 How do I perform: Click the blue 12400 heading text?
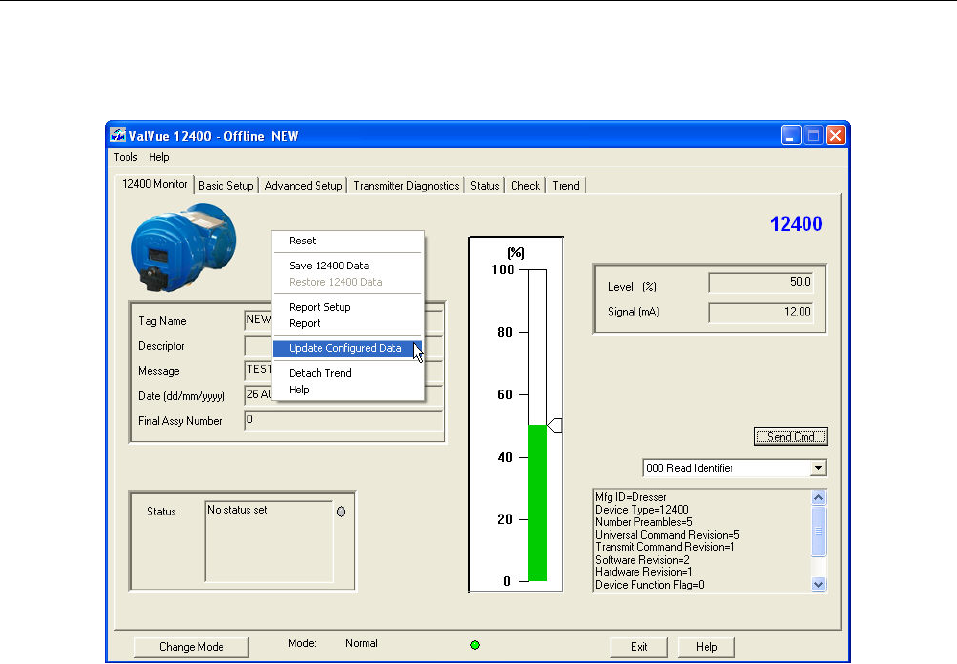point(796,224)
